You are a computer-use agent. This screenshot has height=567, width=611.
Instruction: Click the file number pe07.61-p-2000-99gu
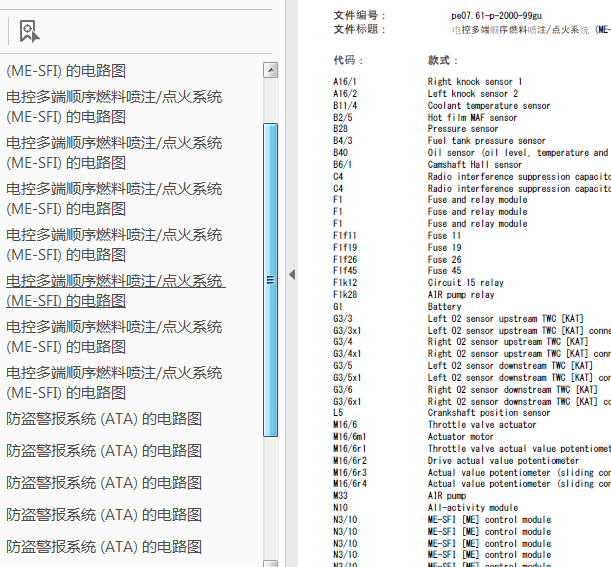[496, 16]
